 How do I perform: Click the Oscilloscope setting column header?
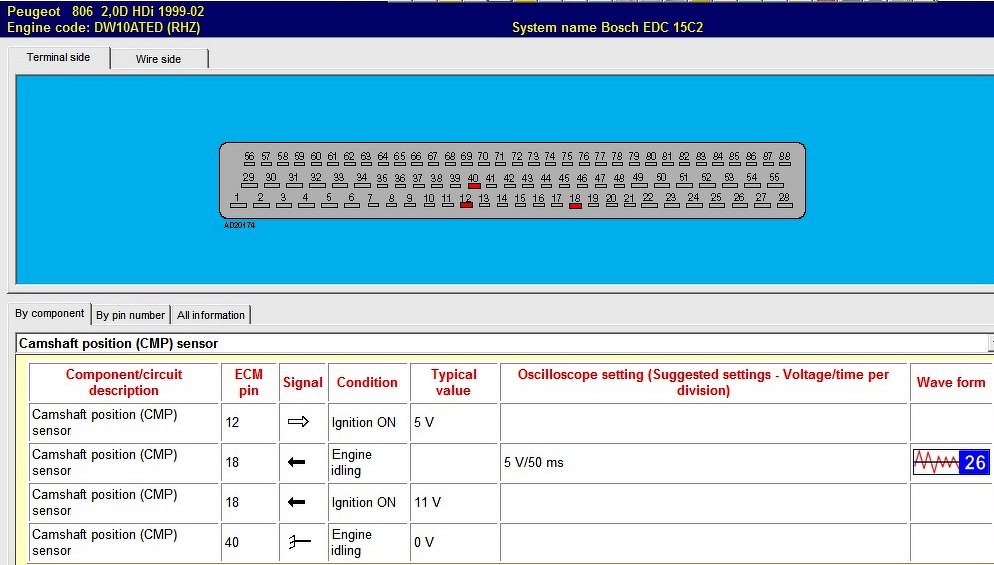click(x=703, y=382)
